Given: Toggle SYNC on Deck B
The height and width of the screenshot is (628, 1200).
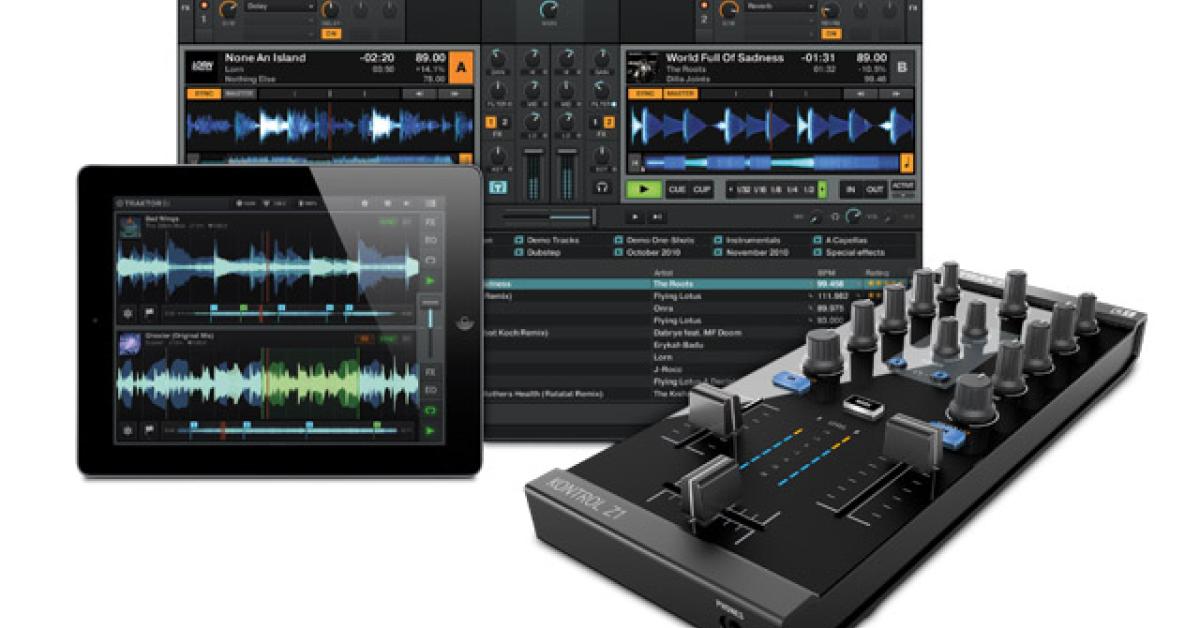Looking at the screenshot, I should 645,94.
